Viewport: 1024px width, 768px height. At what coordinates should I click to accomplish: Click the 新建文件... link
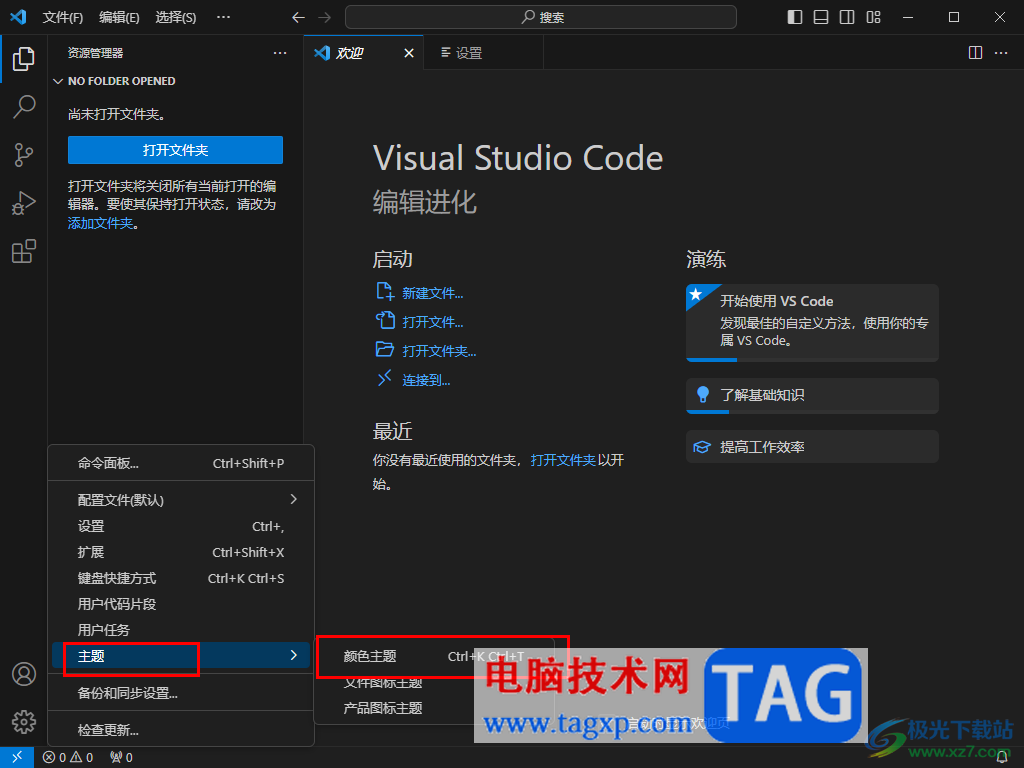point(432,293)
